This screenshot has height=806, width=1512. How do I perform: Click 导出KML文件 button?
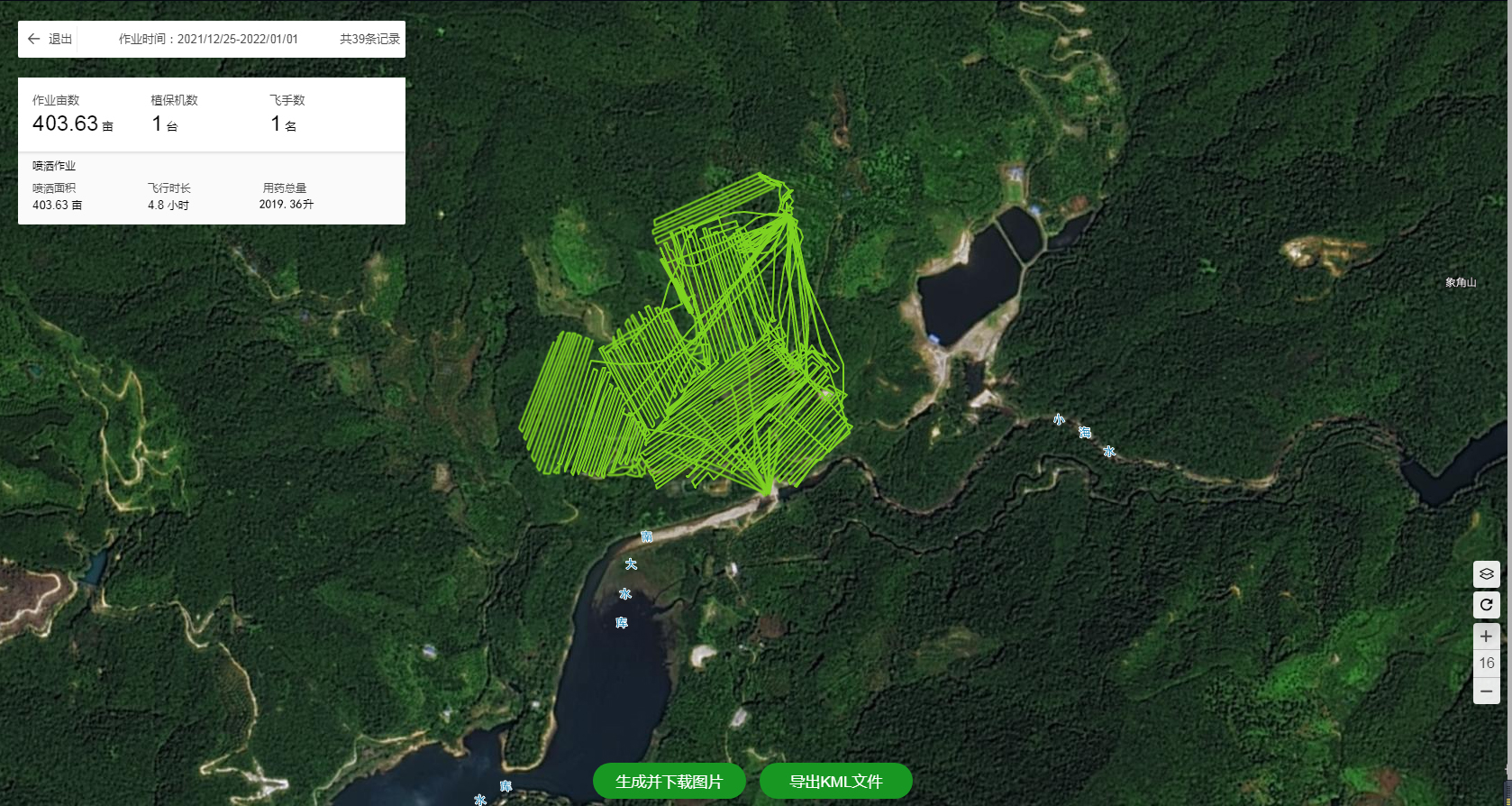coord(836,782)
